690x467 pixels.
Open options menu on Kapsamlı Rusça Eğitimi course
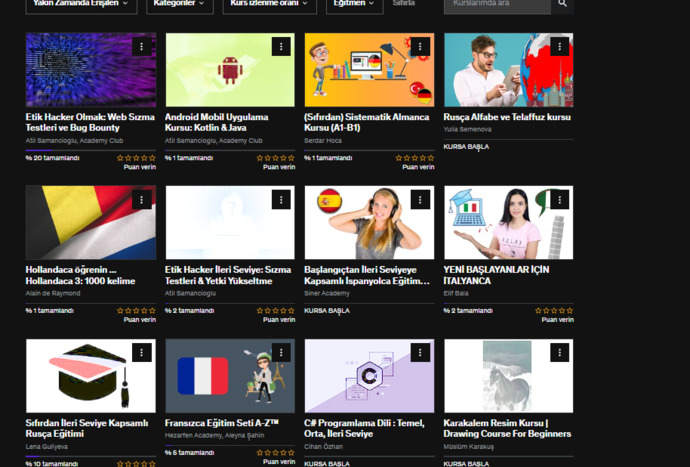pyautogui.click(x=142, y=353)
